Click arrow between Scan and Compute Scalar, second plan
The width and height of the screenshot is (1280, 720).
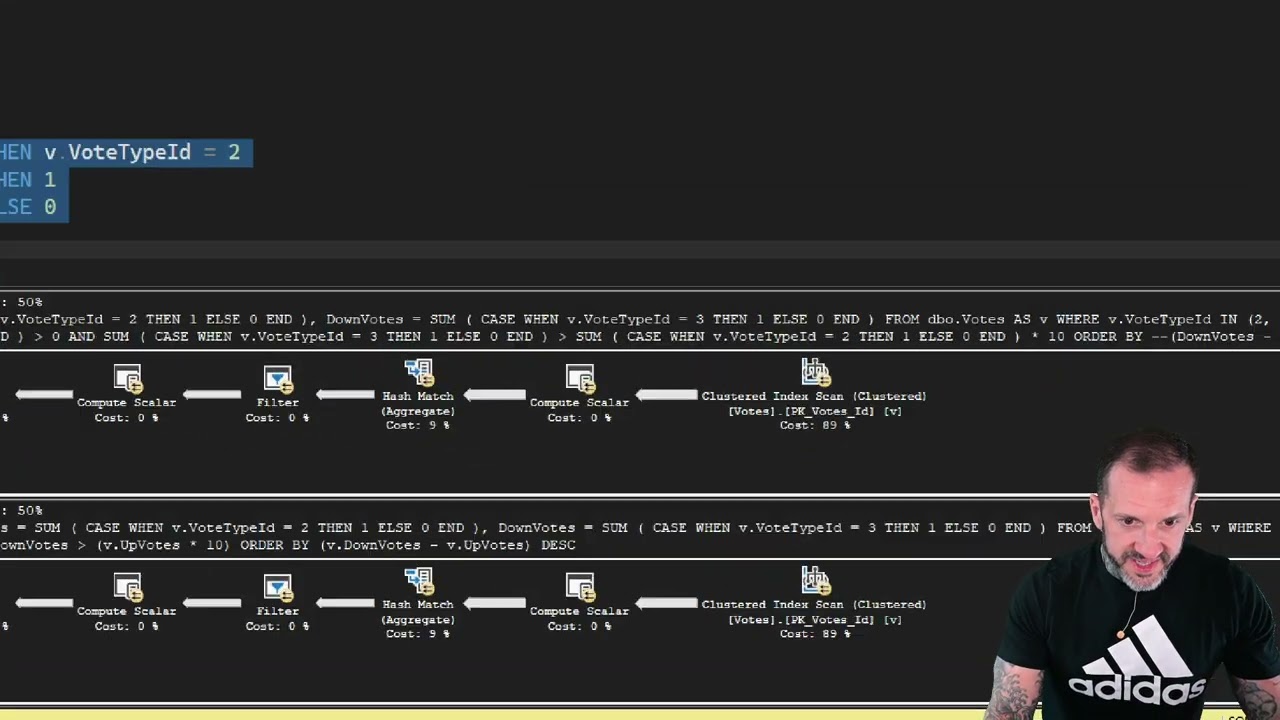tap(666, 603)
